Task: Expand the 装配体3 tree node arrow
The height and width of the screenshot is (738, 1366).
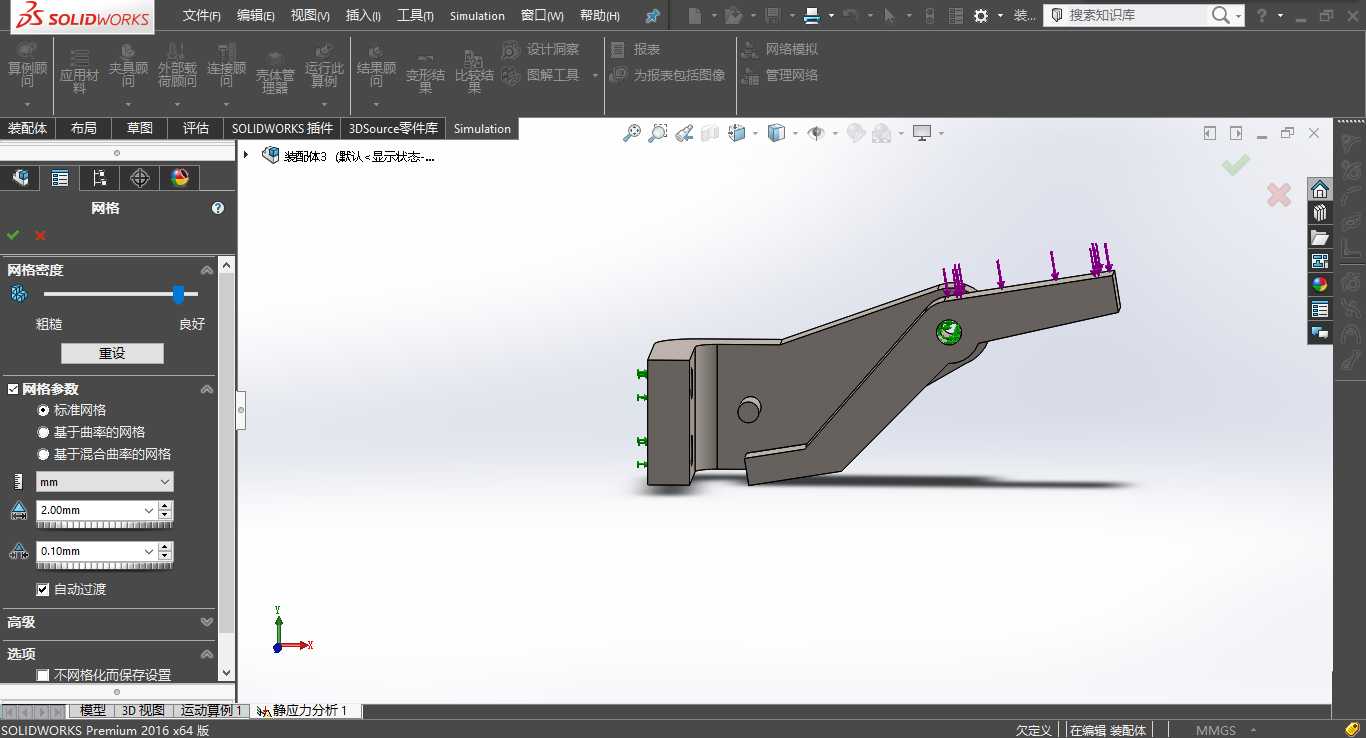Action: click(246, 155)
